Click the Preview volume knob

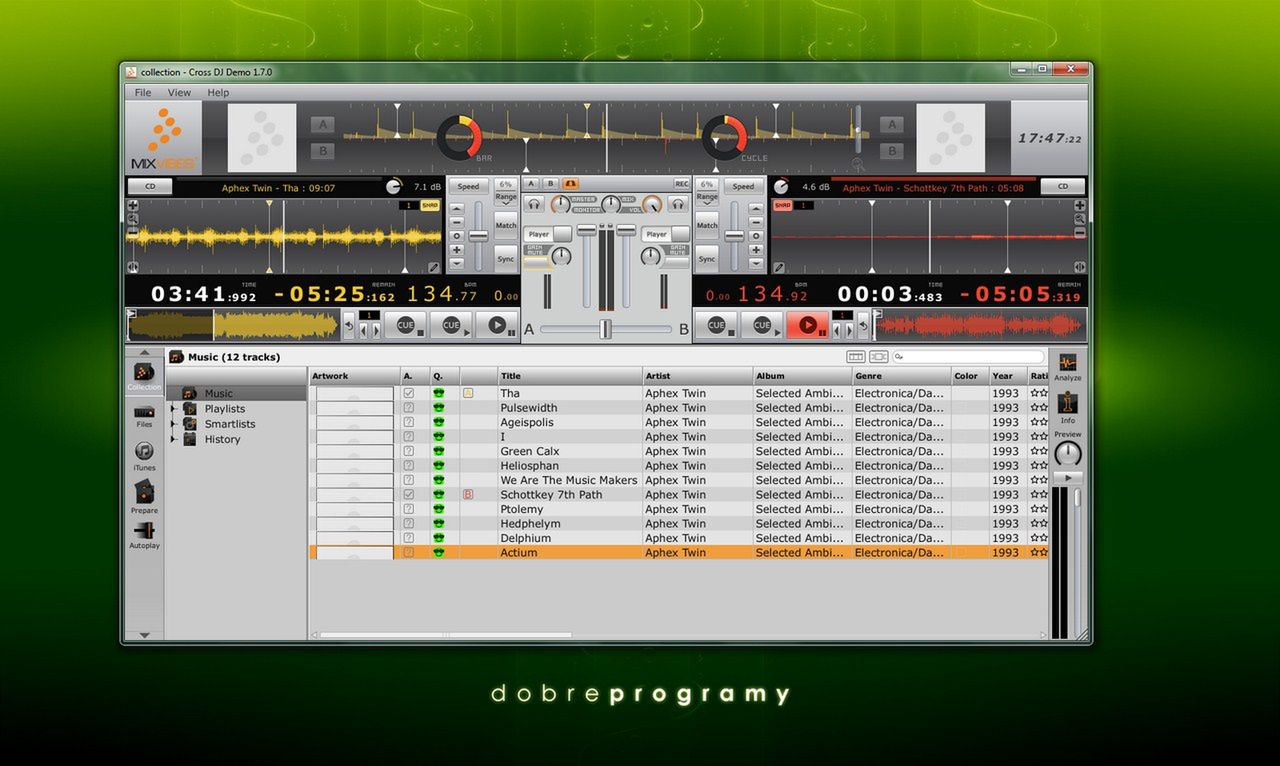[1068, 454]
